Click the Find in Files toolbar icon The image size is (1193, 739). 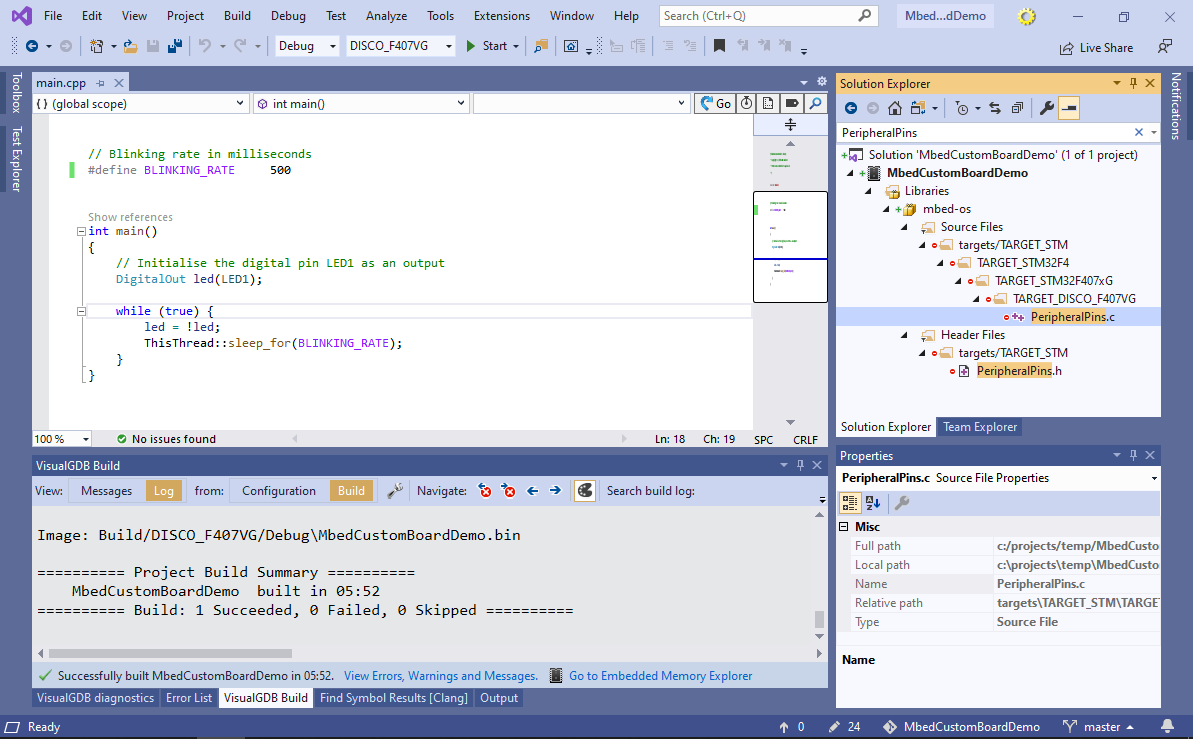(x=541, y=46)
